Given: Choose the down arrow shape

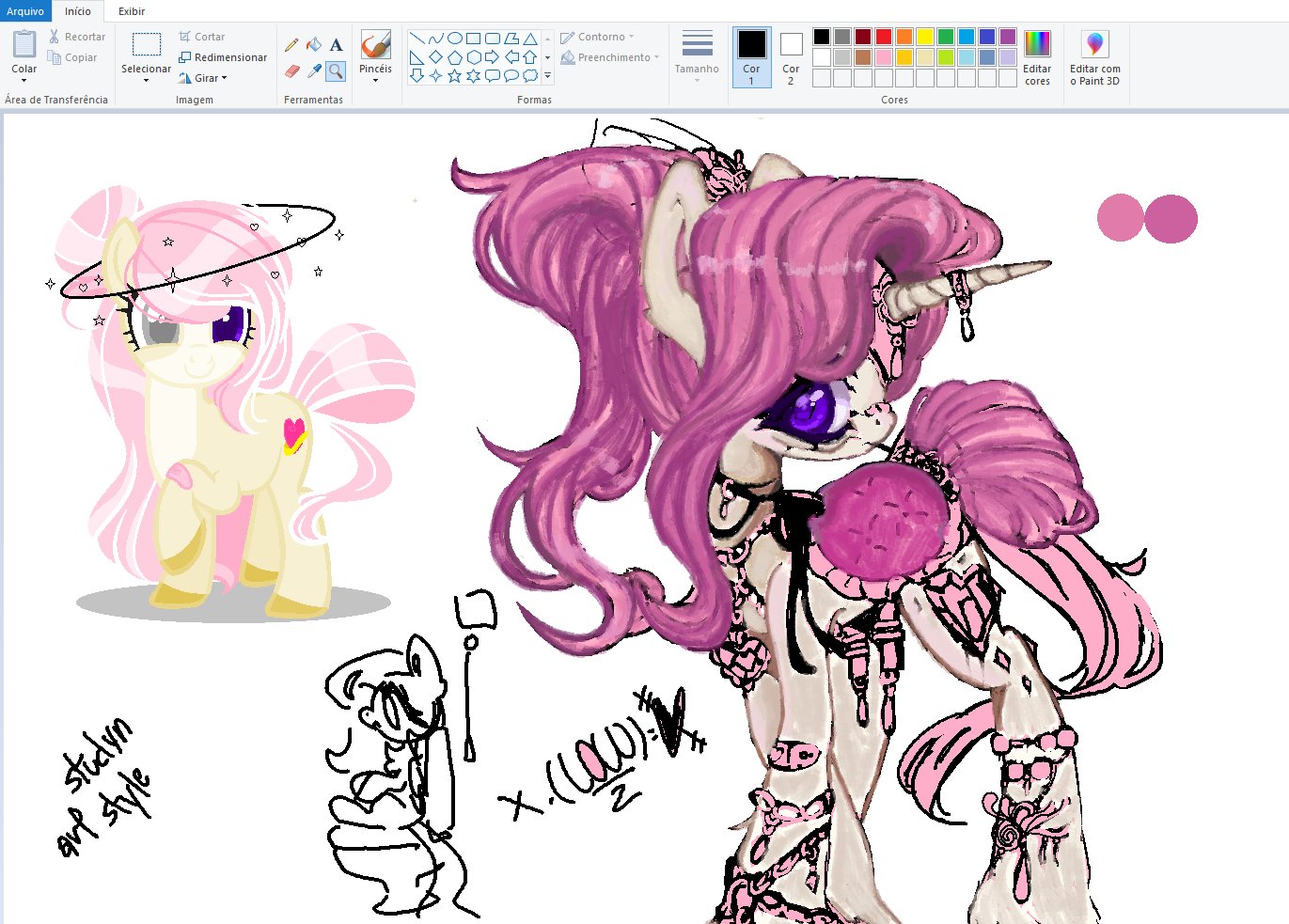Looking at the screenshot, I should (417, 76).
